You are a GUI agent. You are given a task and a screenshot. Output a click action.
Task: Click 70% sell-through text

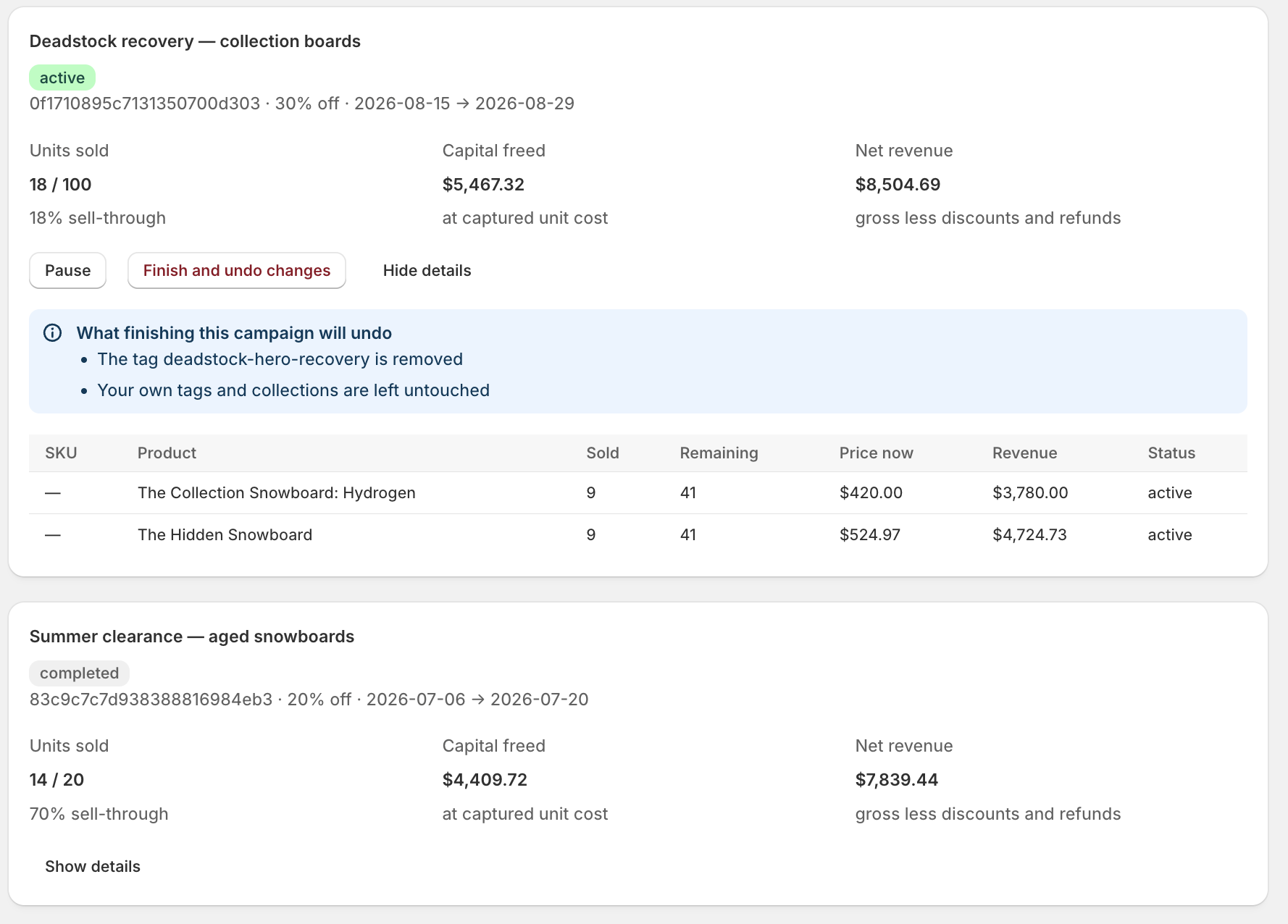pos(99,814)
